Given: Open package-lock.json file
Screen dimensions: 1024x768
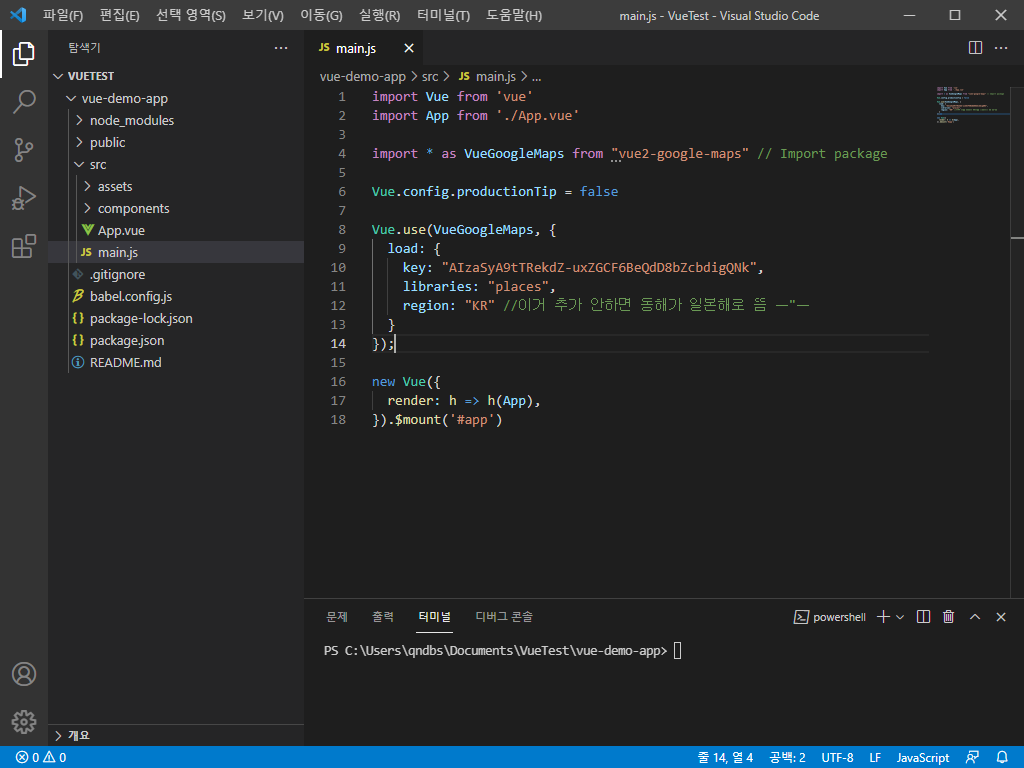Looking at the screenshot, I should click(x=176, y=318).
